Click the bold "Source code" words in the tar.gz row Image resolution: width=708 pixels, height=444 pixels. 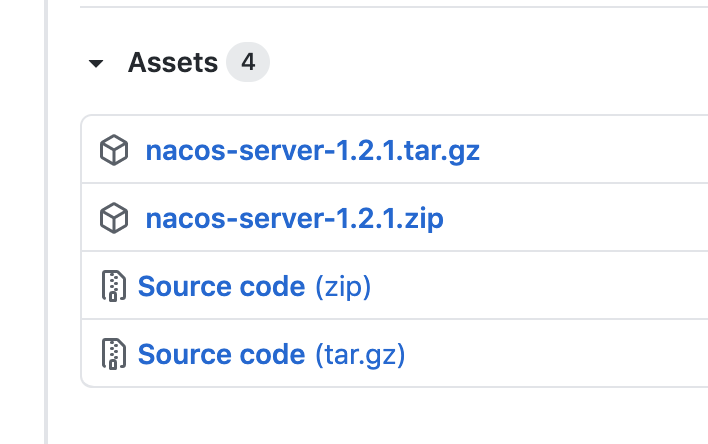point(221,354)
